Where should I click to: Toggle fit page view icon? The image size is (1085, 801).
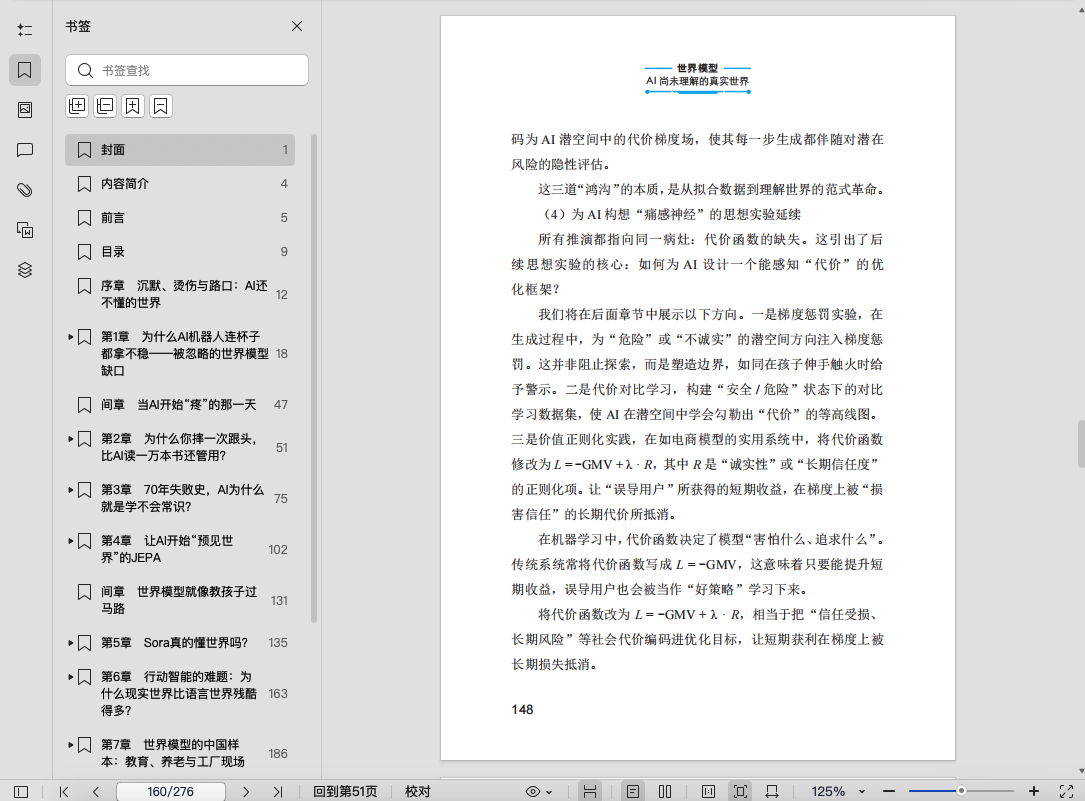point(740,791)
